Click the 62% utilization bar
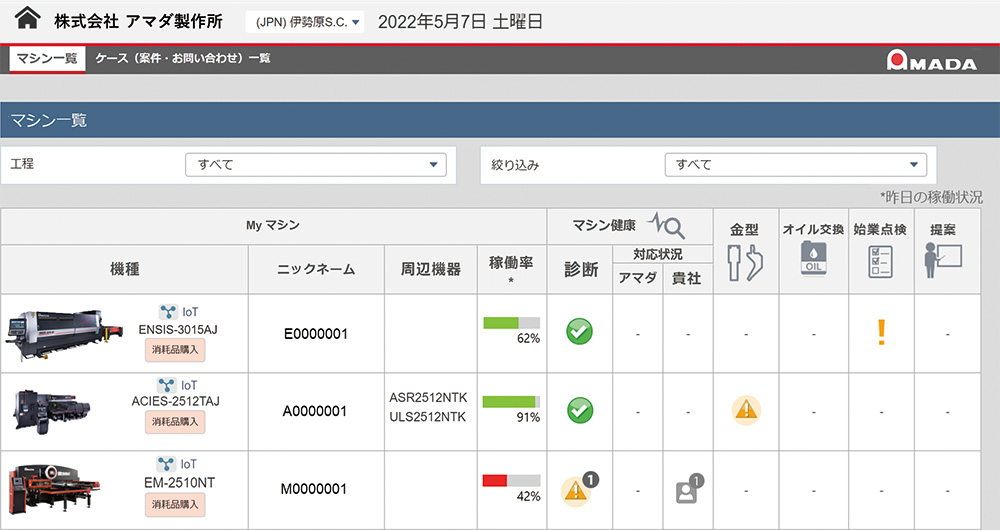The width and height of the screenshot is (1000, 530). click(511, 323)
